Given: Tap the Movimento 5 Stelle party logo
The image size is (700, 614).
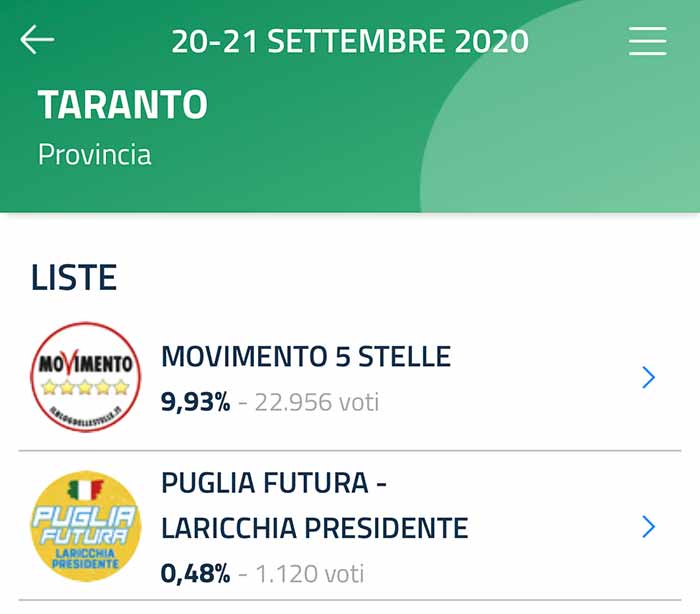Looking at the screenshot, I should (86, 377).
